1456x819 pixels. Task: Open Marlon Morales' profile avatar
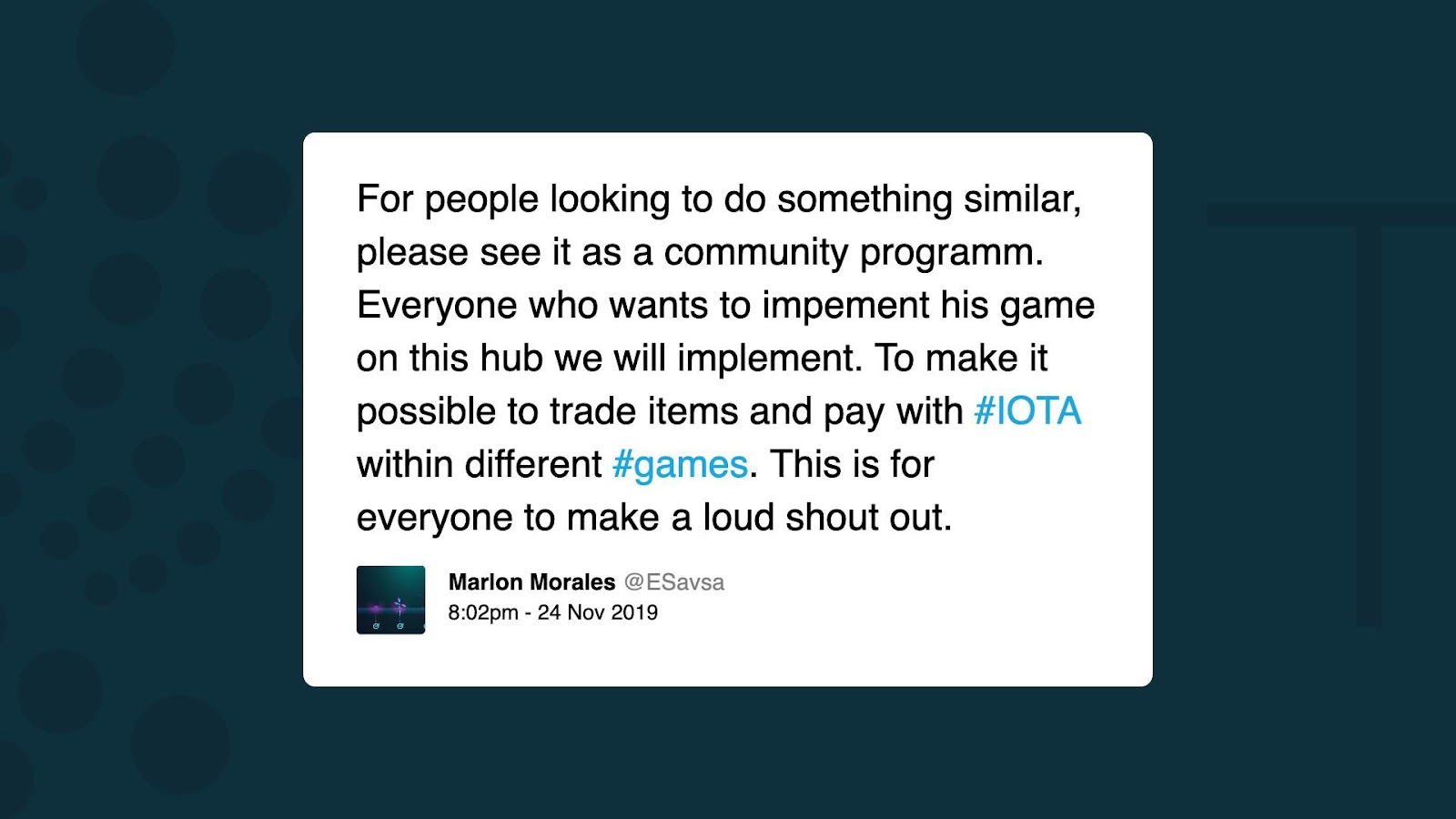coord(390,600)
